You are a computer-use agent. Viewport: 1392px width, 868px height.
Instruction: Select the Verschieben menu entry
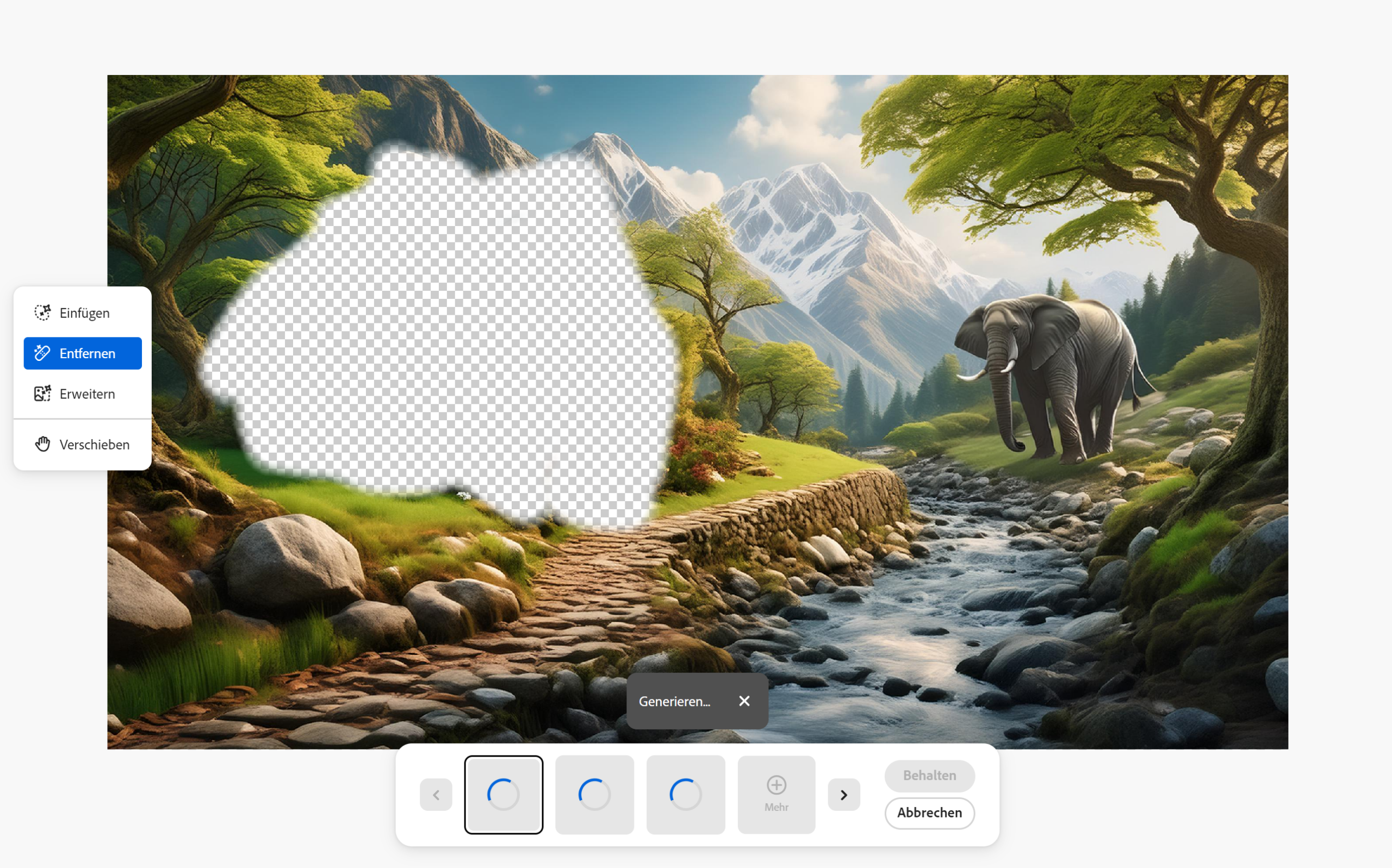point(94,445)
